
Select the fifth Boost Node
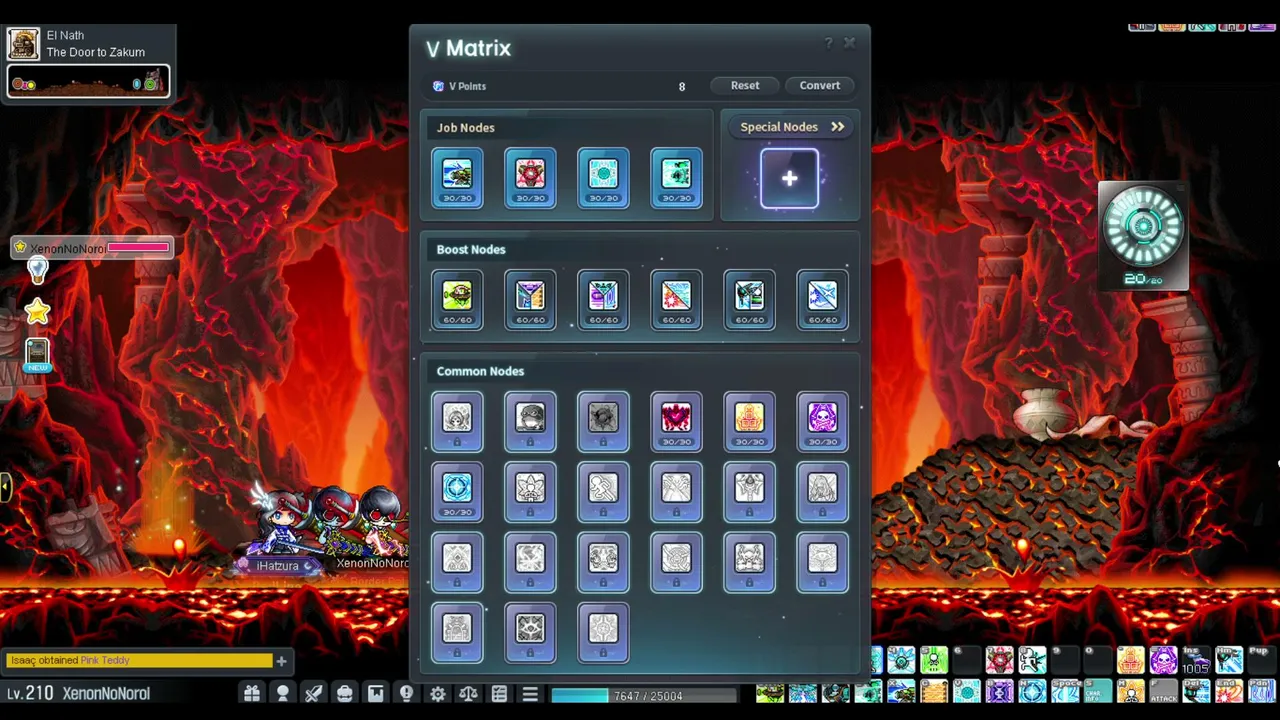click(x=749, y=300)
